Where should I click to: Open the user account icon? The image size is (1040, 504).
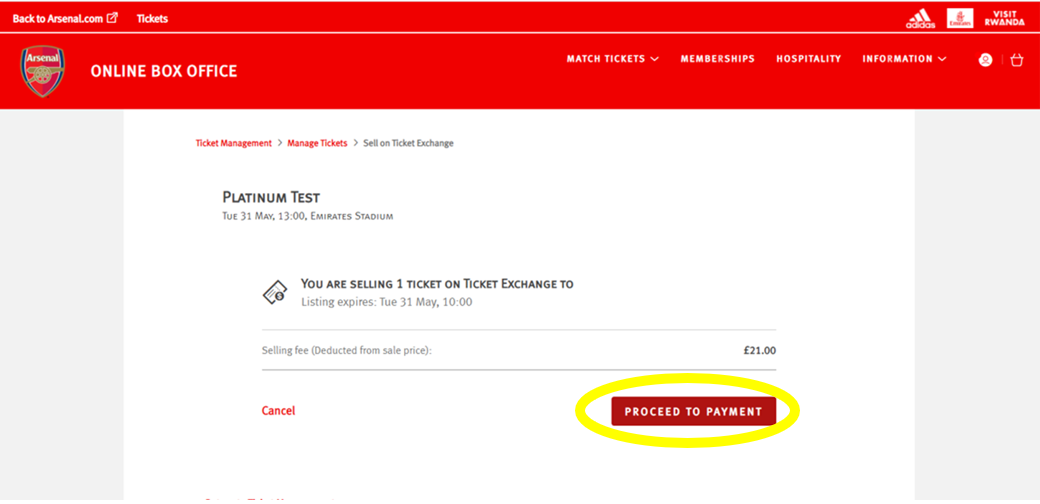coord(986,60)
